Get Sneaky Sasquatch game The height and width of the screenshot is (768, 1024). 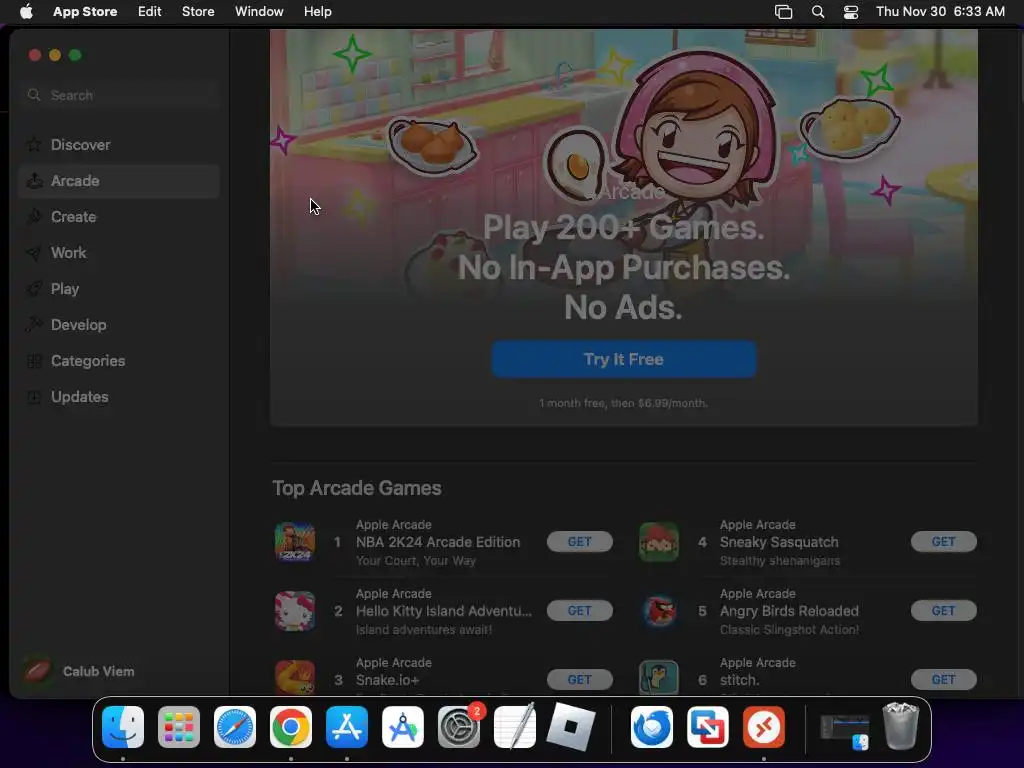click(943, 541)
